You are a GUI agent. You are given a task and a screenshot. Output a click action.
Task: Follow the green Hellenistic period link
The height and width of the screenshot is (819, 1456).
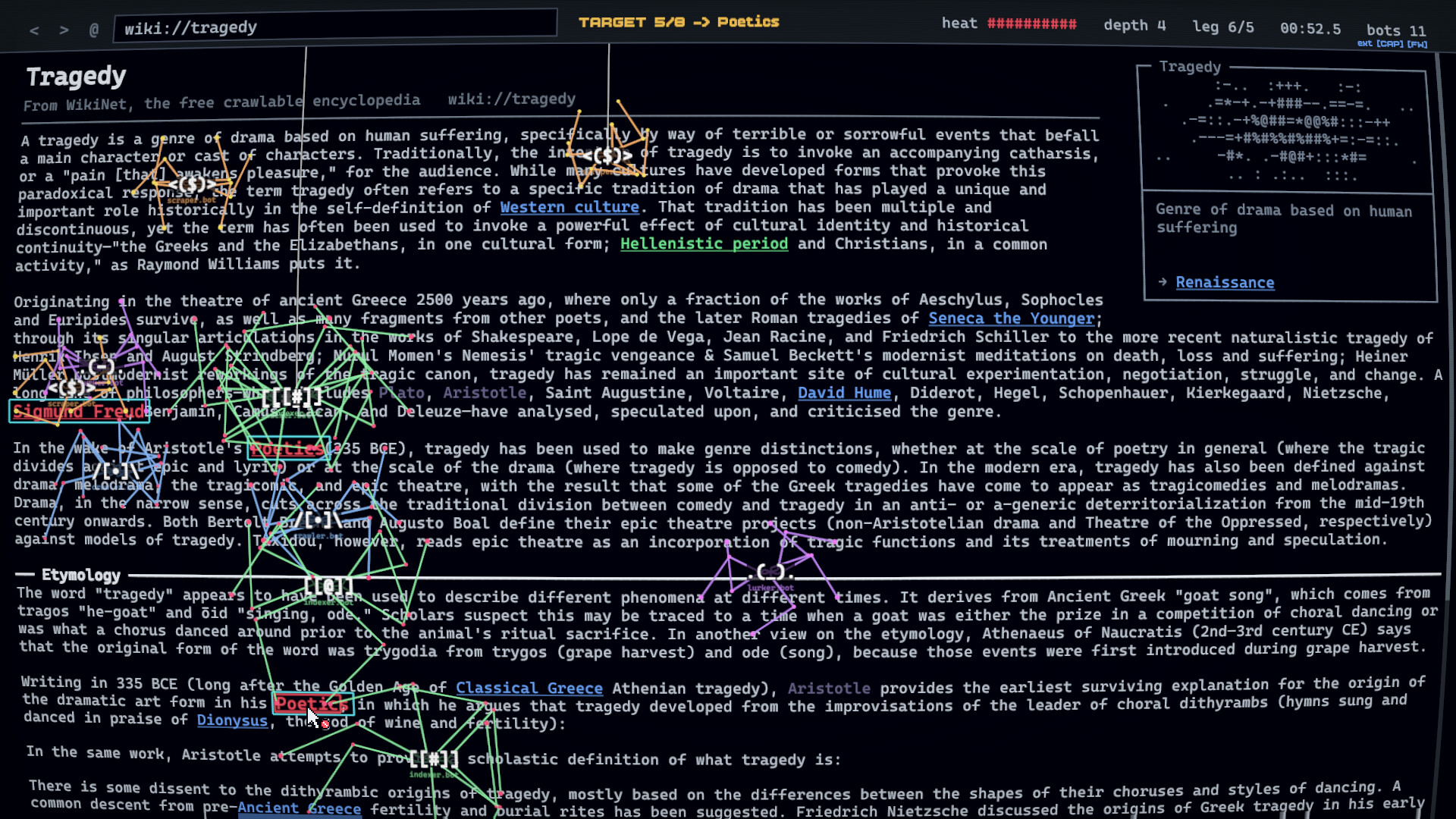pos(704,243)
